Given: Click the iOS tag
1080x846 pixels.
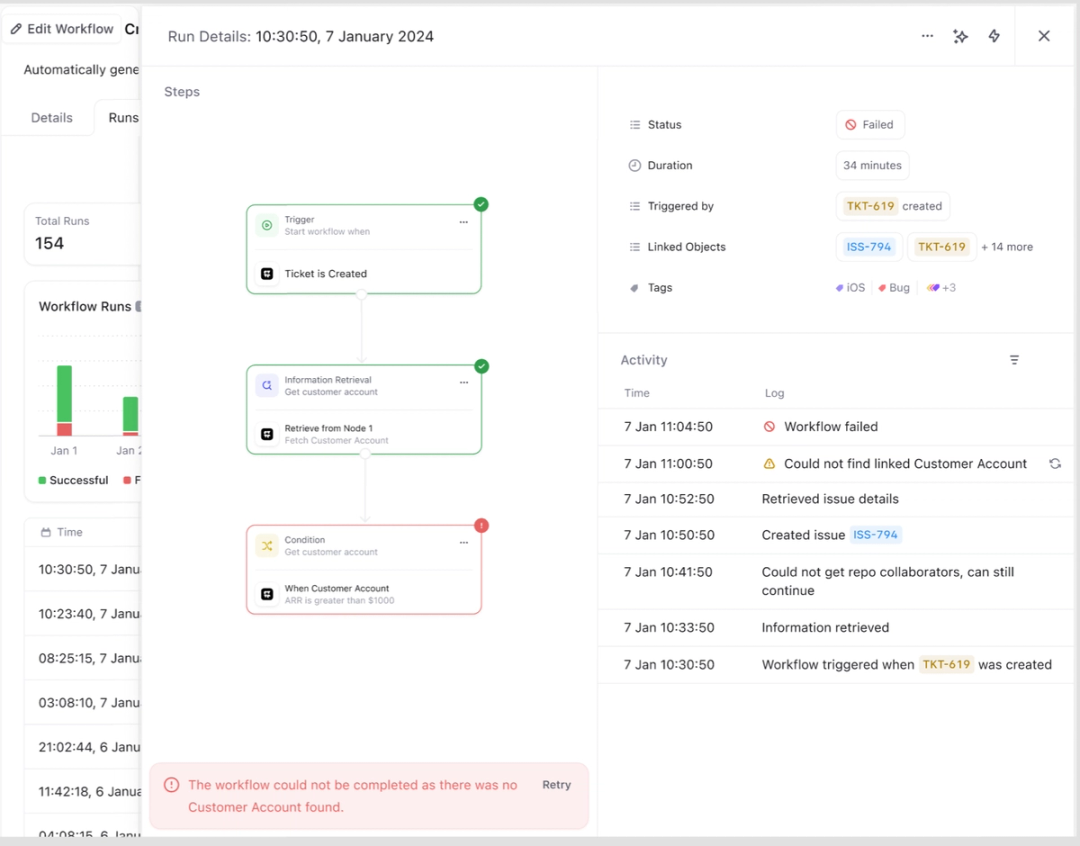Looking at the screenshot, I should coord(851,288).
